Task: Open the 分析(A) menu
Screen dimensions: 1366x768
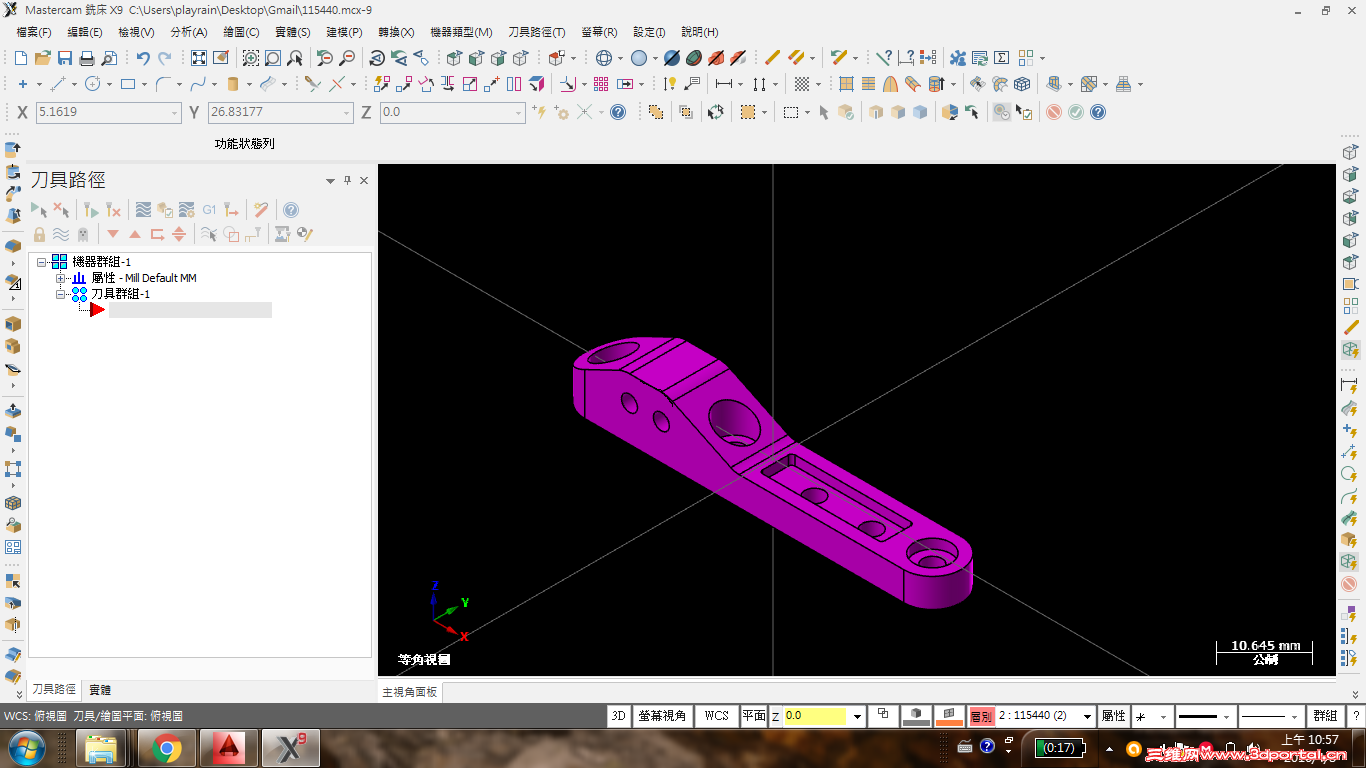Action: 189,32
